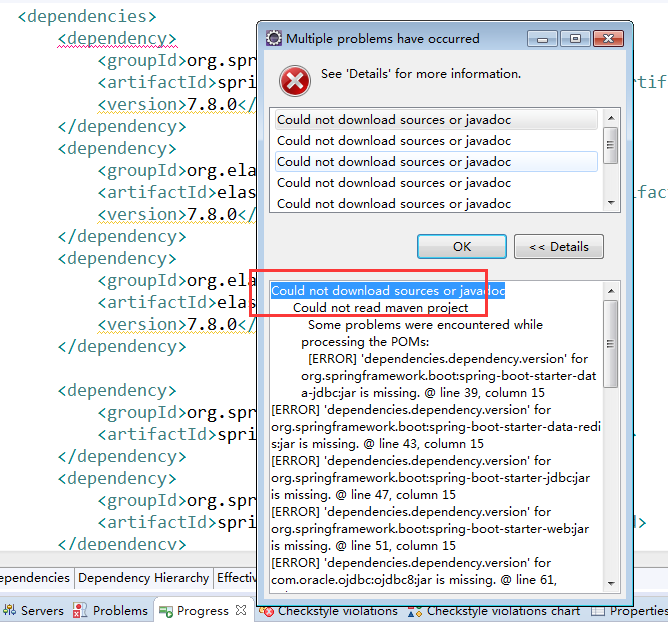Click the gear icon in dialog title bar

tap(274, 38)
